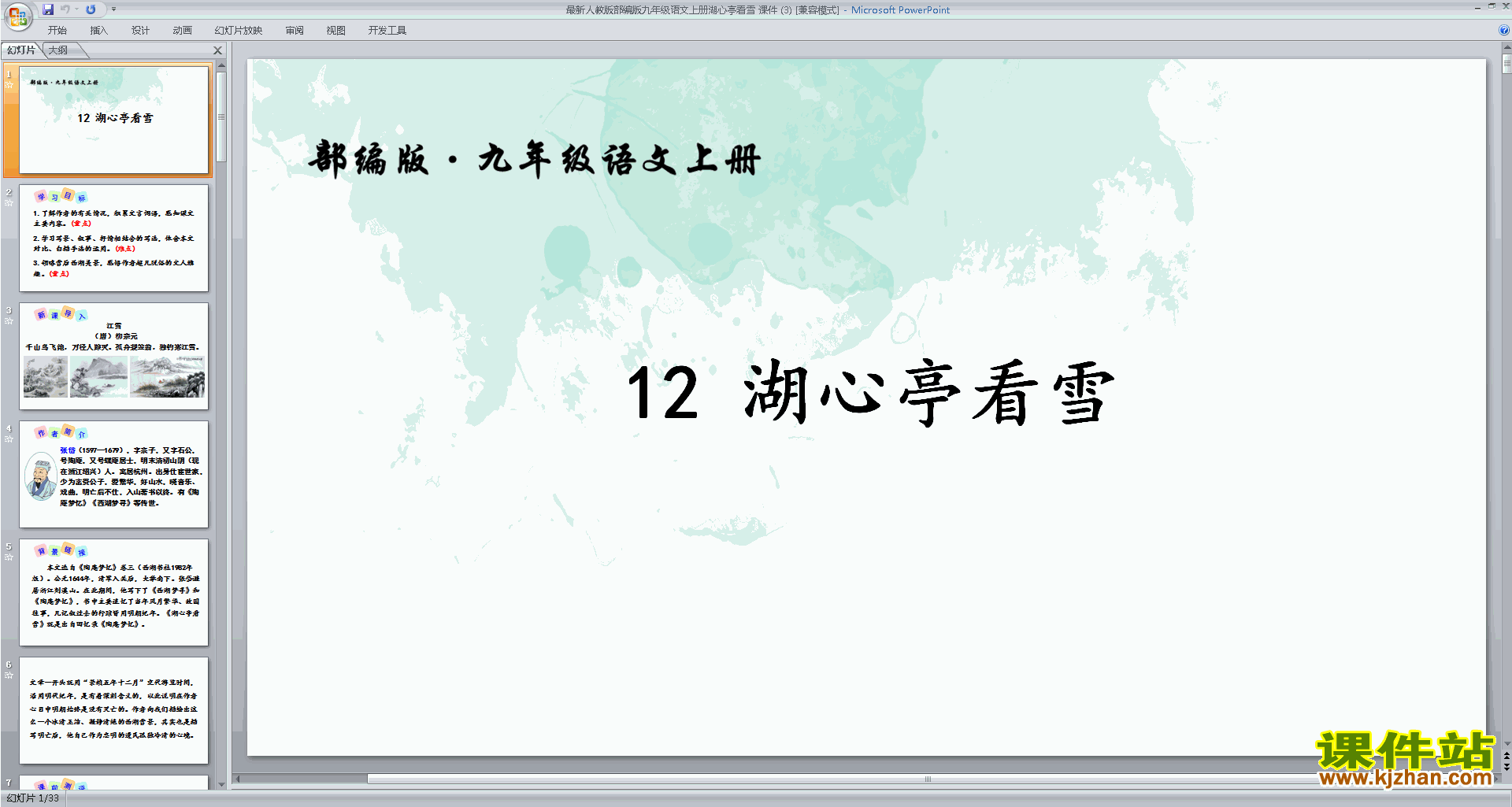Viewport: 1512px width, 807px height.
Task: Open the Office button menu
Action: pos(17,16)
